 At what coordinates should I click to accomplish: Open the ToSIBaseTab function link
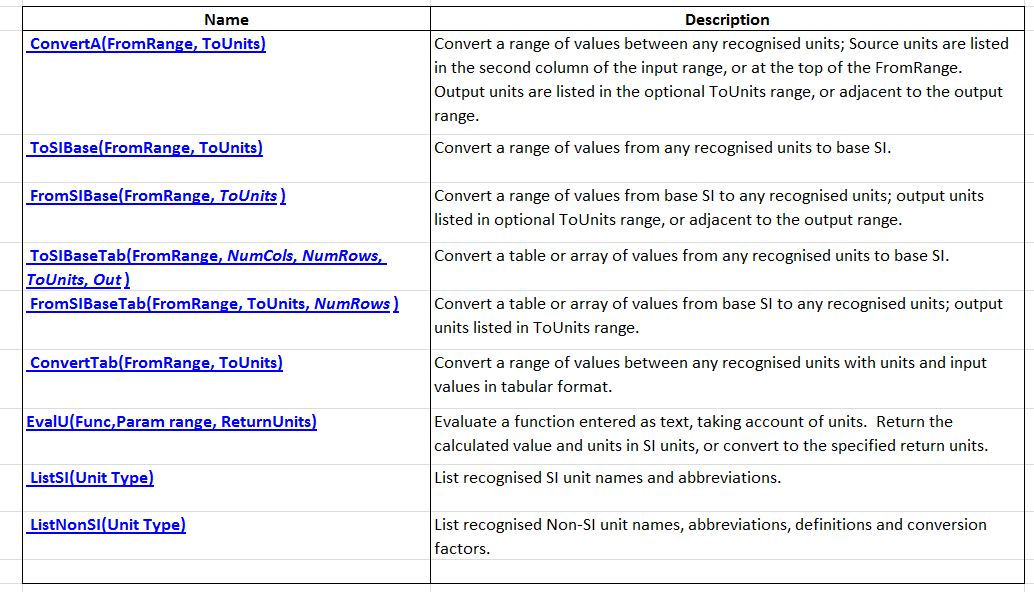[206, 256]
